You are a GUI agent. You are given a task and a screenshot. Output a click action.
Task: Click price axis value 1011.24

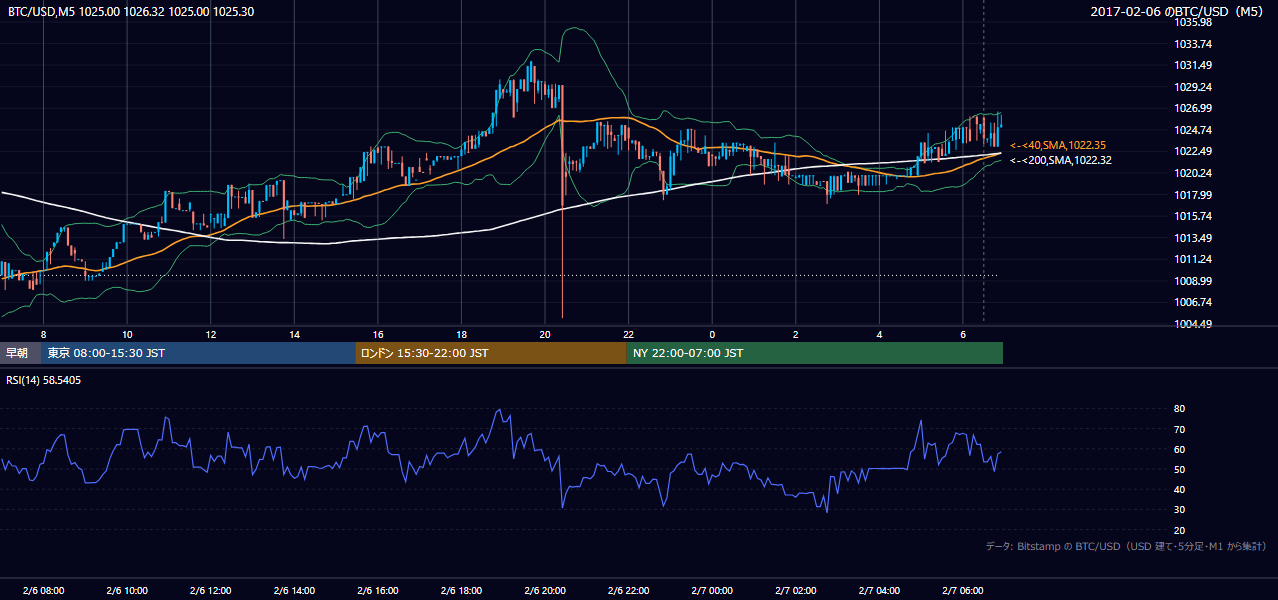click(x=1192, y=259)
